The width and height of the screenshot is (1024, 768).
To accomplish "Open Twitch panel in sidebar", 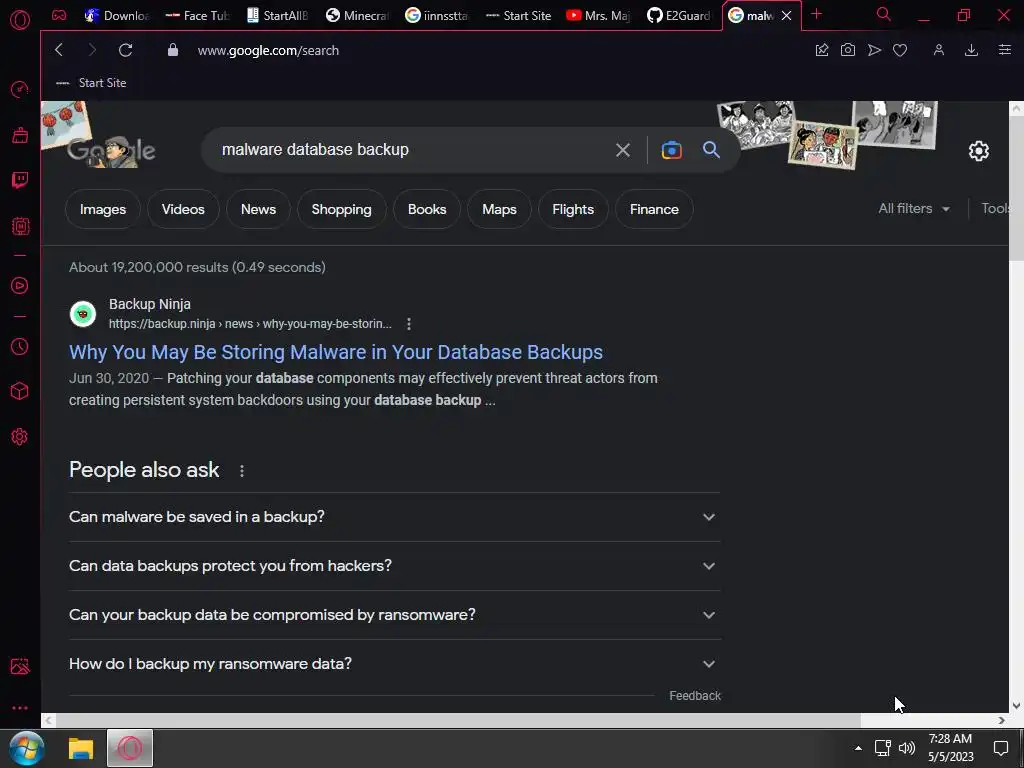I will (x=20, y=180).
